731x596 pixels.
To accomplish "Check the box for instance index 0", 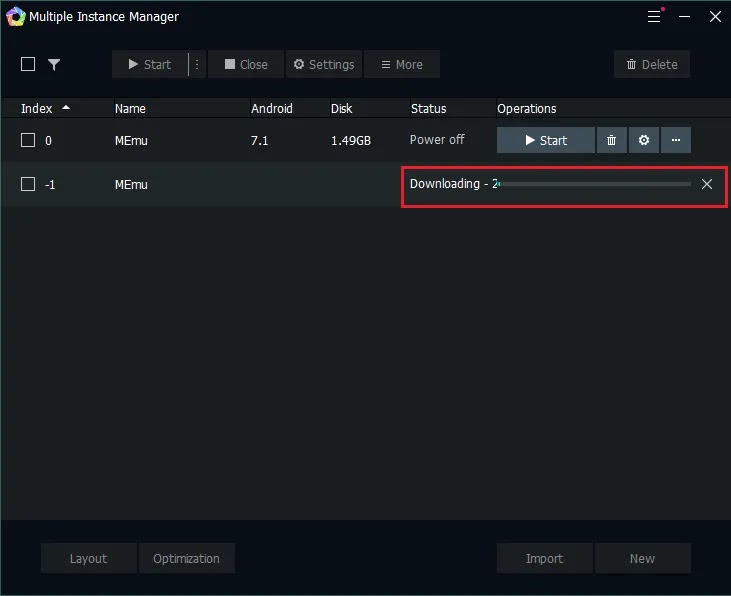I will click(28, 140).
